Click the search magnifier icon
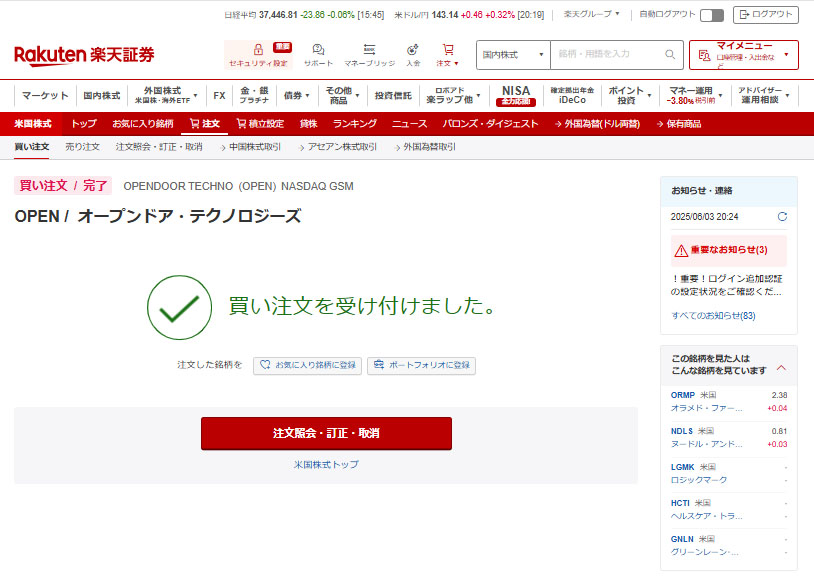The height and width of the screenshot is (578, 814). point(671,54)
